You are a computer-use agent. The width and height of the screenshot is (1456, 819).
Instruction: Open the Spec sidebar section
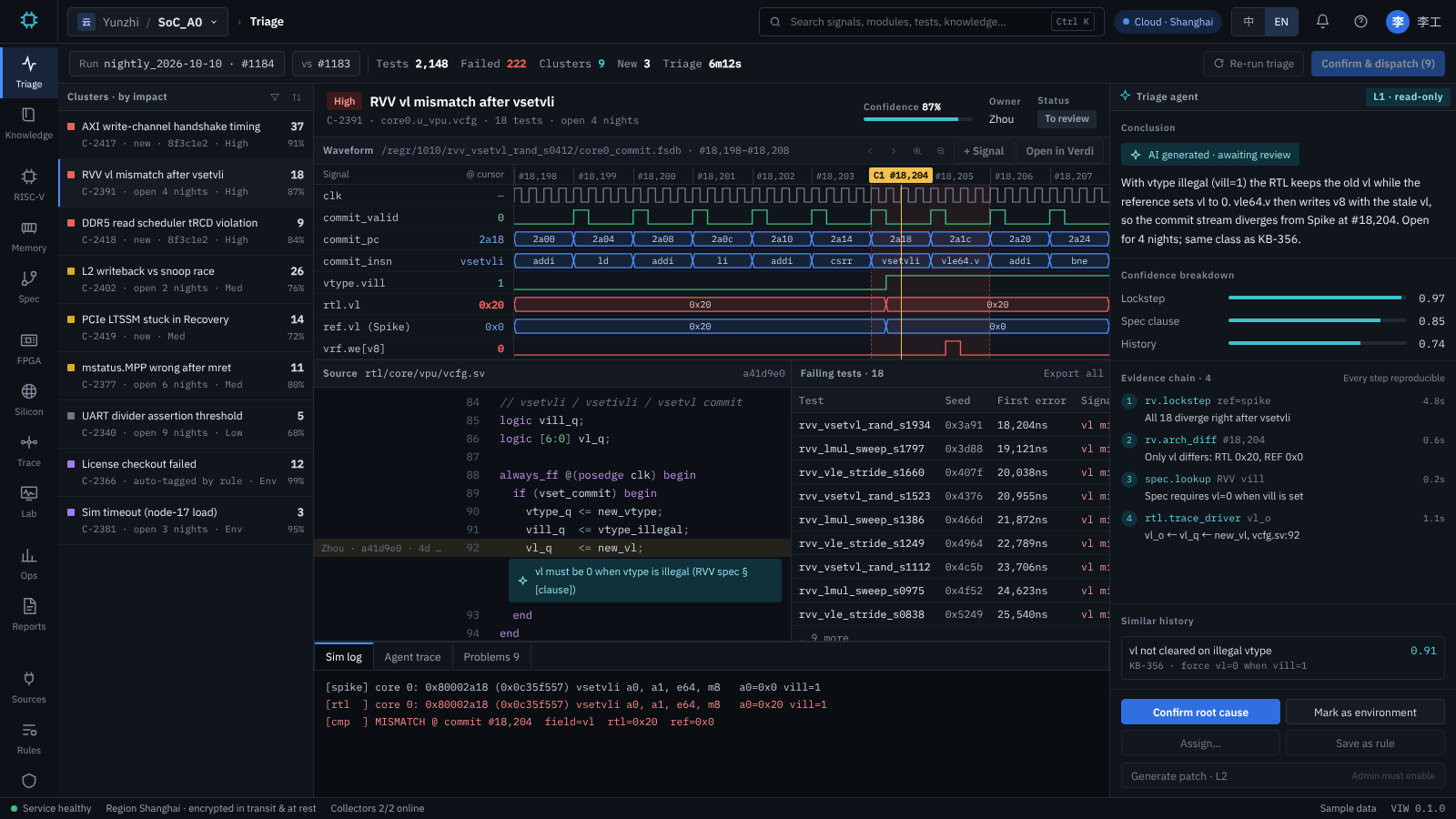29,288
